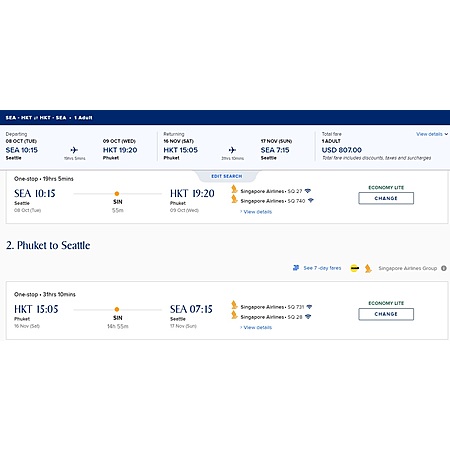Click the 7-day fares calendar icon

tap(296, 268)
